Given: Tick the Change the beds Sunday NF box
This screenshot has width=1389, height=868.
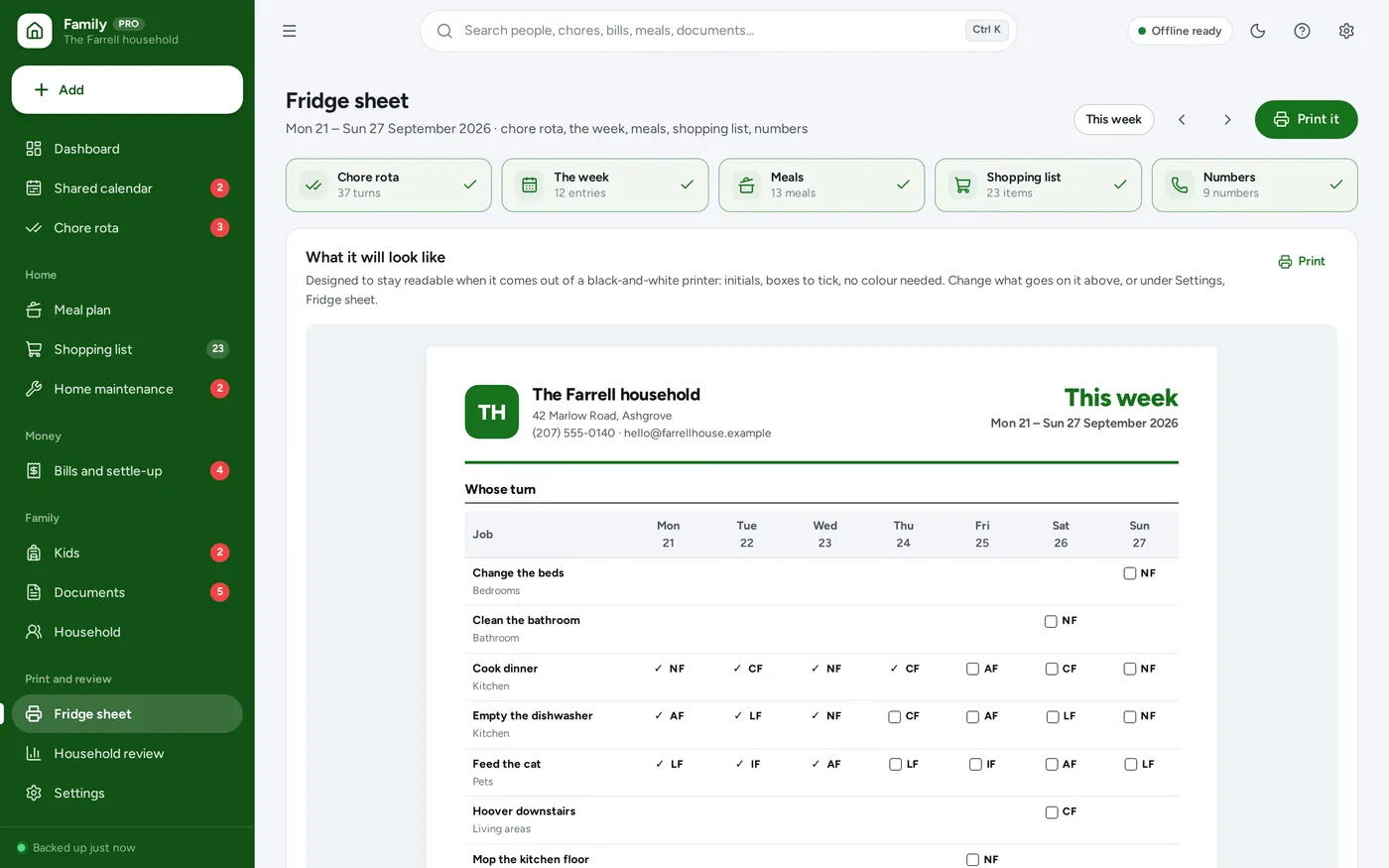Looking at the screenshot, I should coord(1130,573).
